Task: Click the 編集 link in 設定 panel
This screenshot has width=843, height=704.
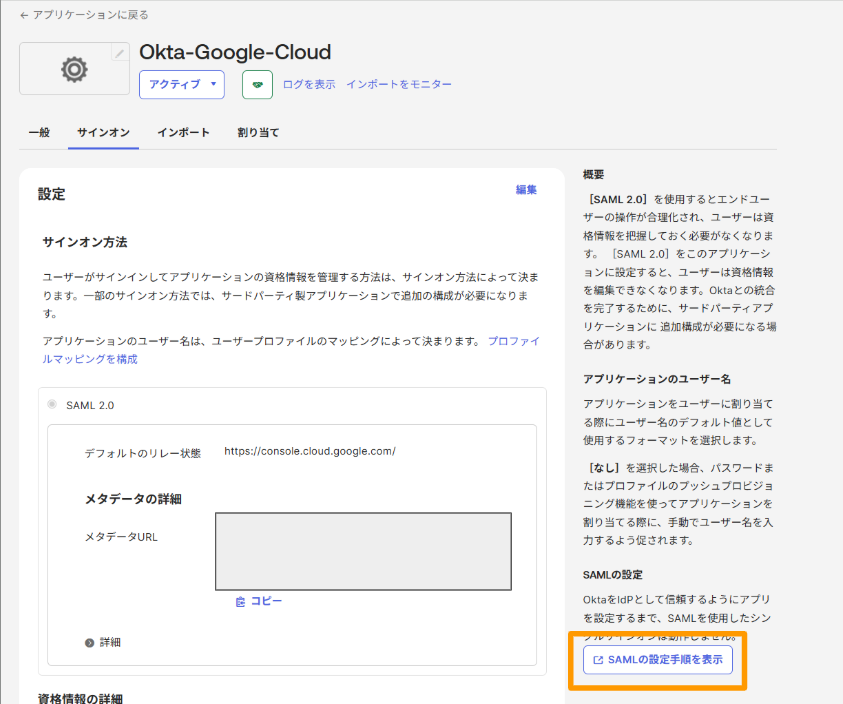Action: coord(526,189)
